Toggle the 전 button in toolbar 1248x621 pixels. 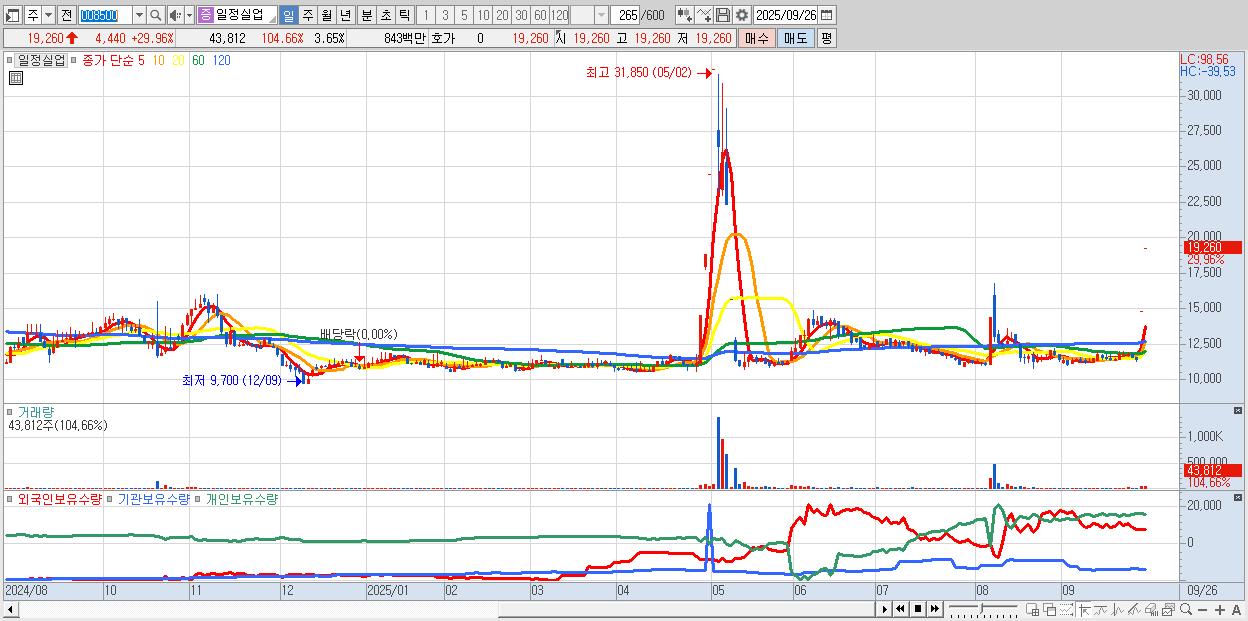[66, 15]
